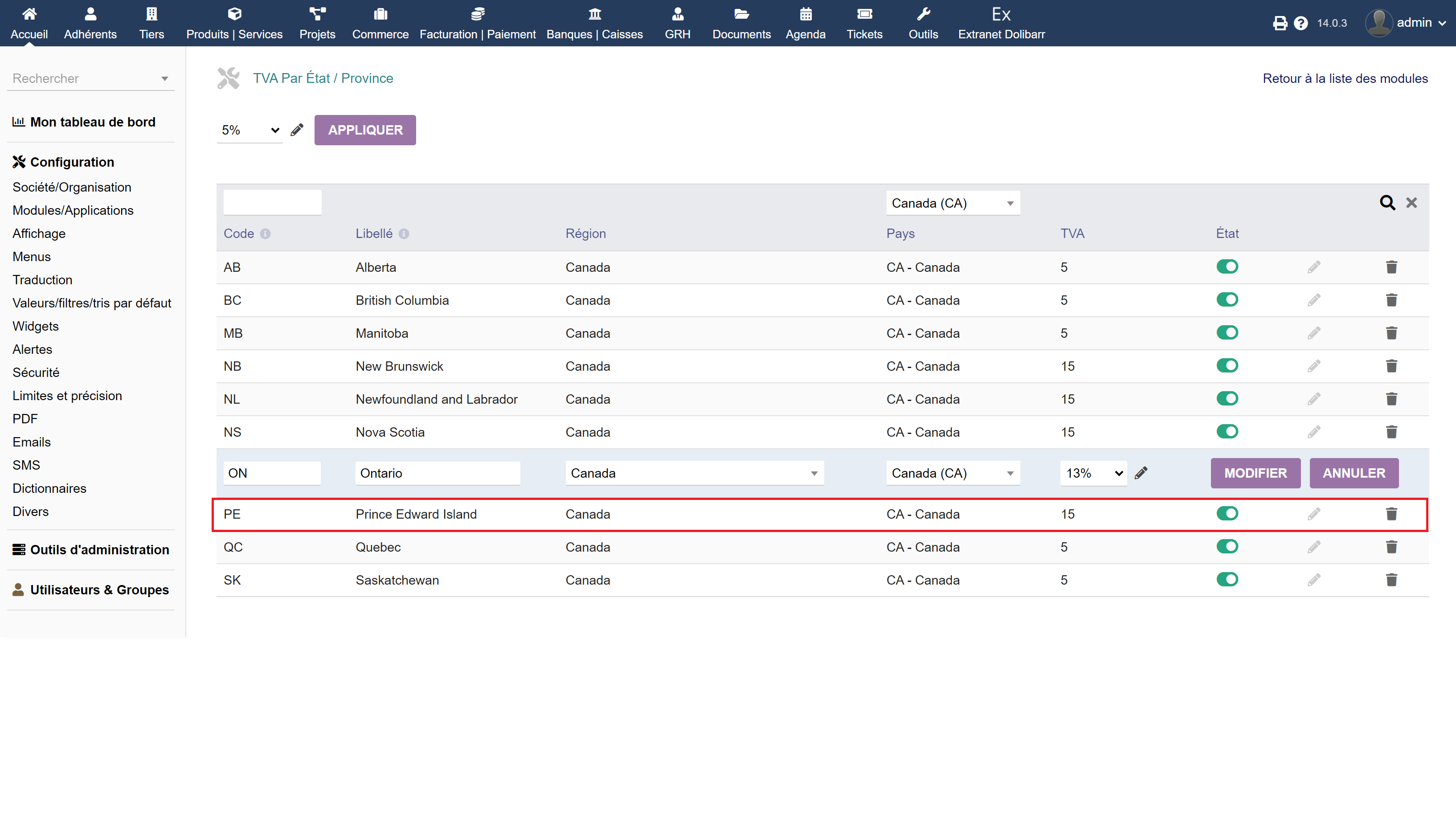This screenshot has height=827, width=1456.
Task: Toggle off British Columbia state switch
Action: click(x=1227, y=300)
